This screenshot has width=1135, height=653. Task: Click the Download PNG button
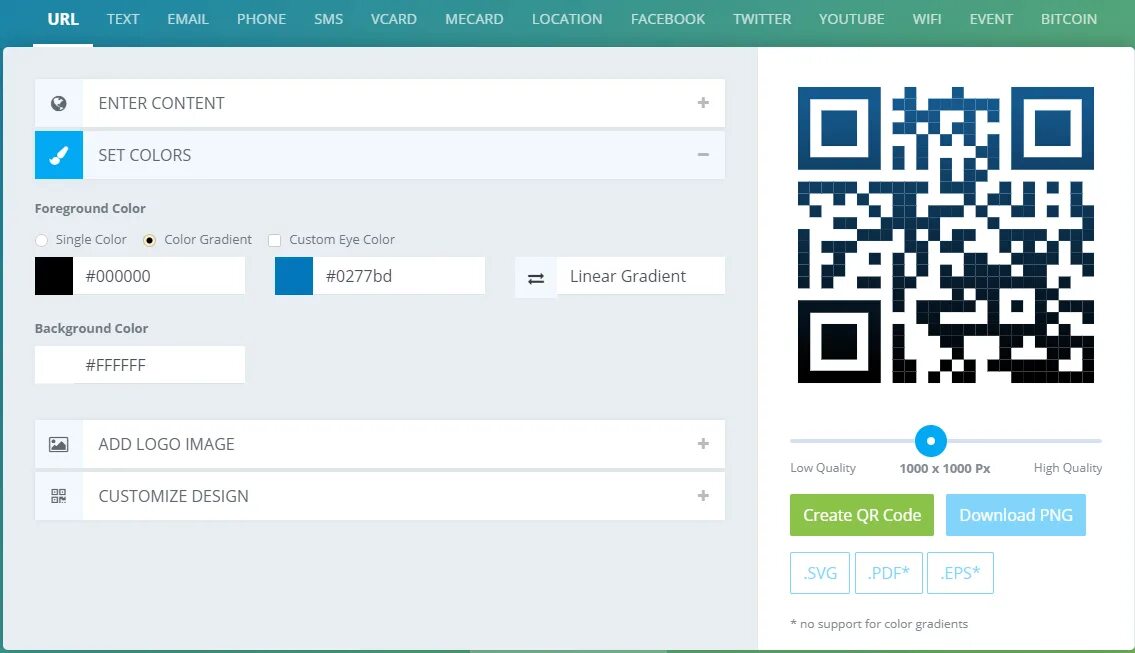(1016, 515)
